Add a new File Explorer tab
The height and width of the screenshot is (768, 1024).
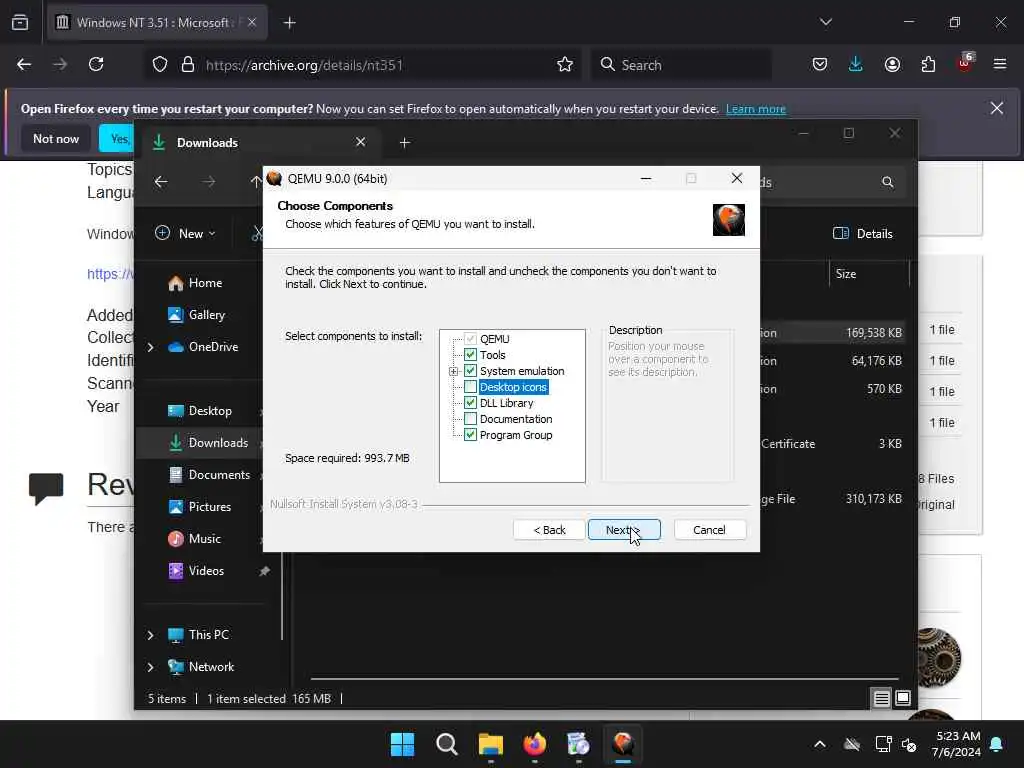point(405,142)
